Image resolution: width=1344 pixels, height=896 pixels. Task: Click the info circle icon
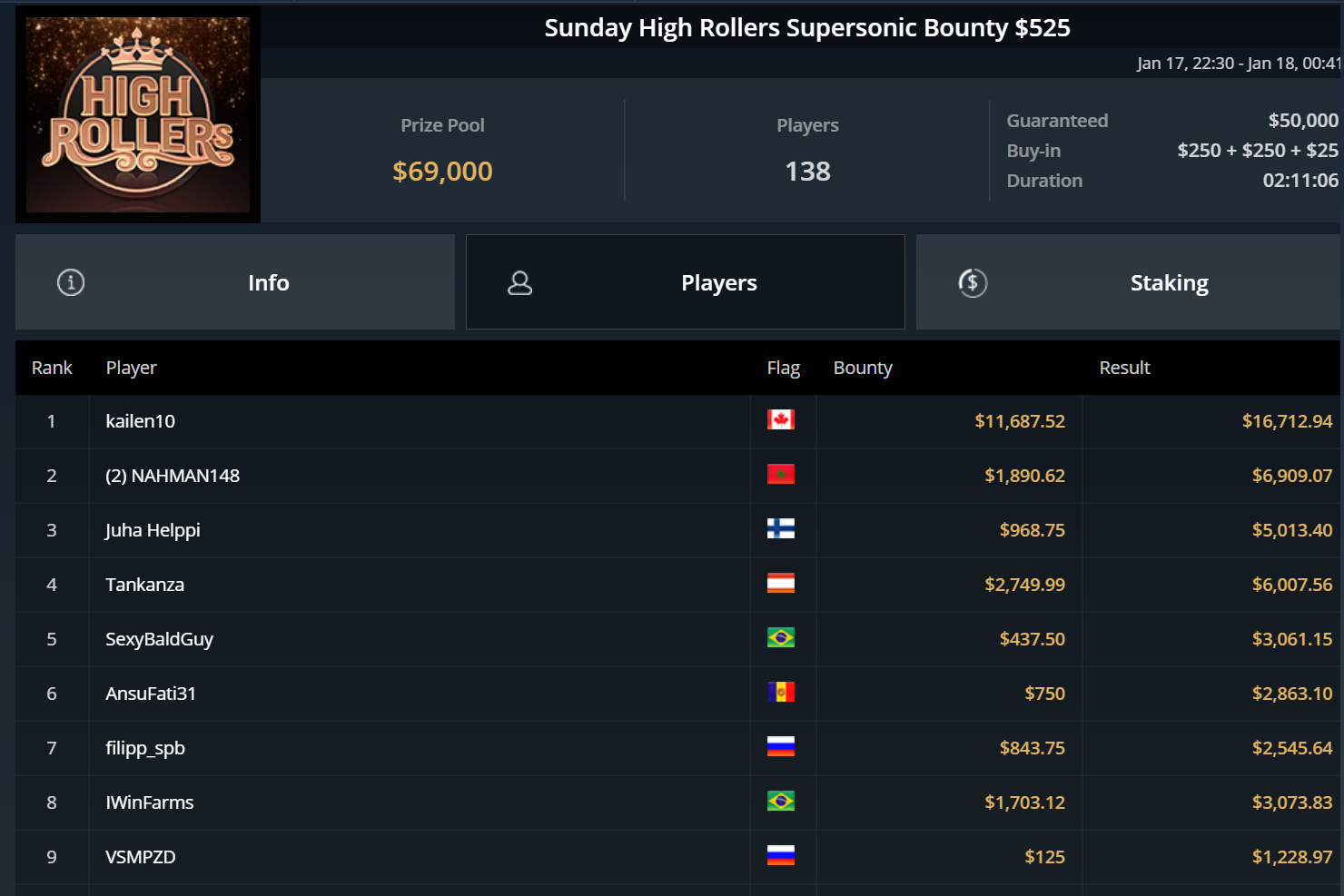coord(71,282)
